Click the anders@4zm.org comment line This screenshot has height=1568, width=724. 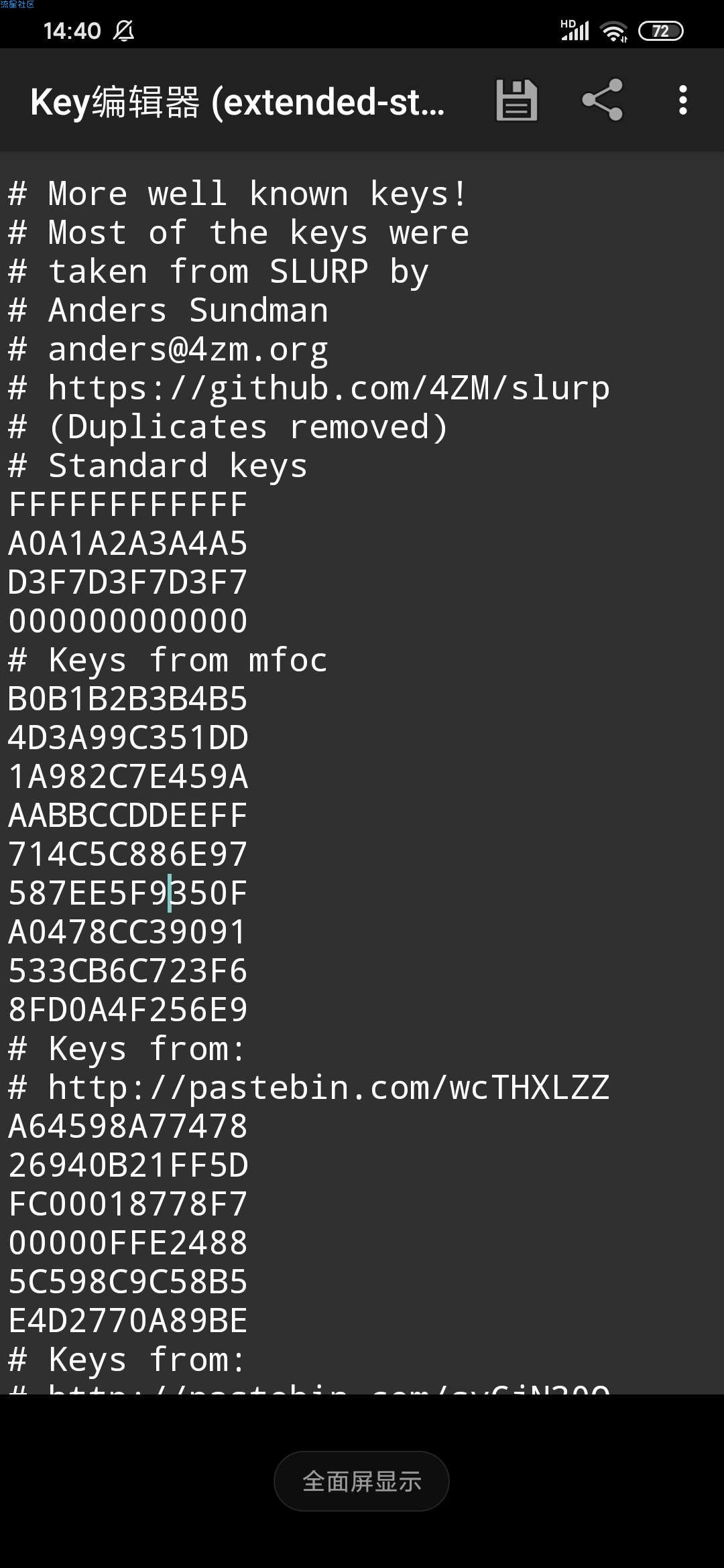[168, 350]
